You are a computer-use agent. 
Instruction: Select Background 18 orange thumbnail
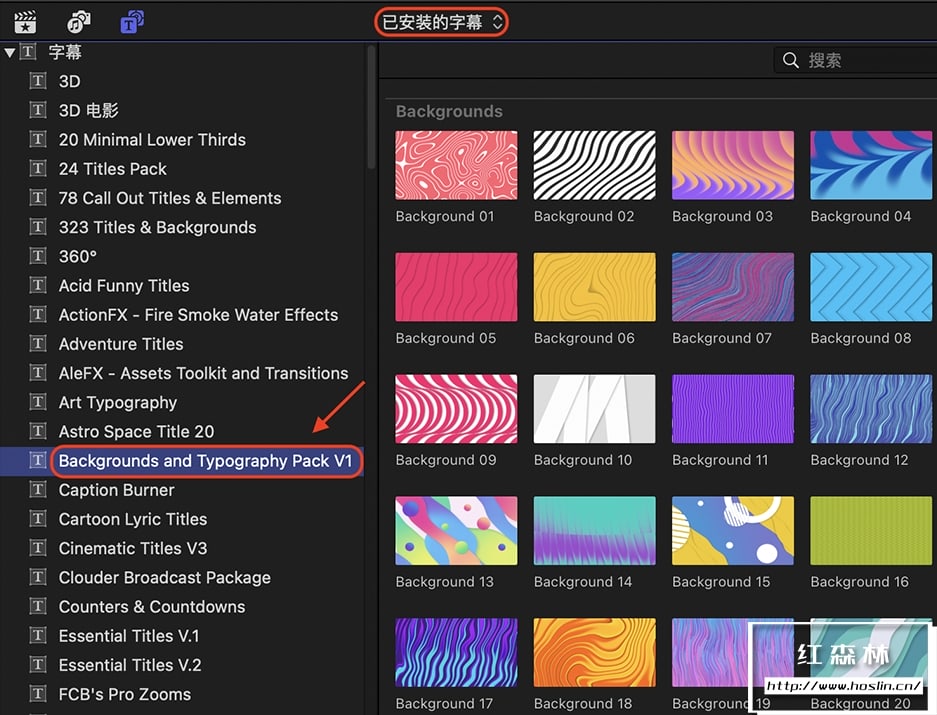(595, 653)
